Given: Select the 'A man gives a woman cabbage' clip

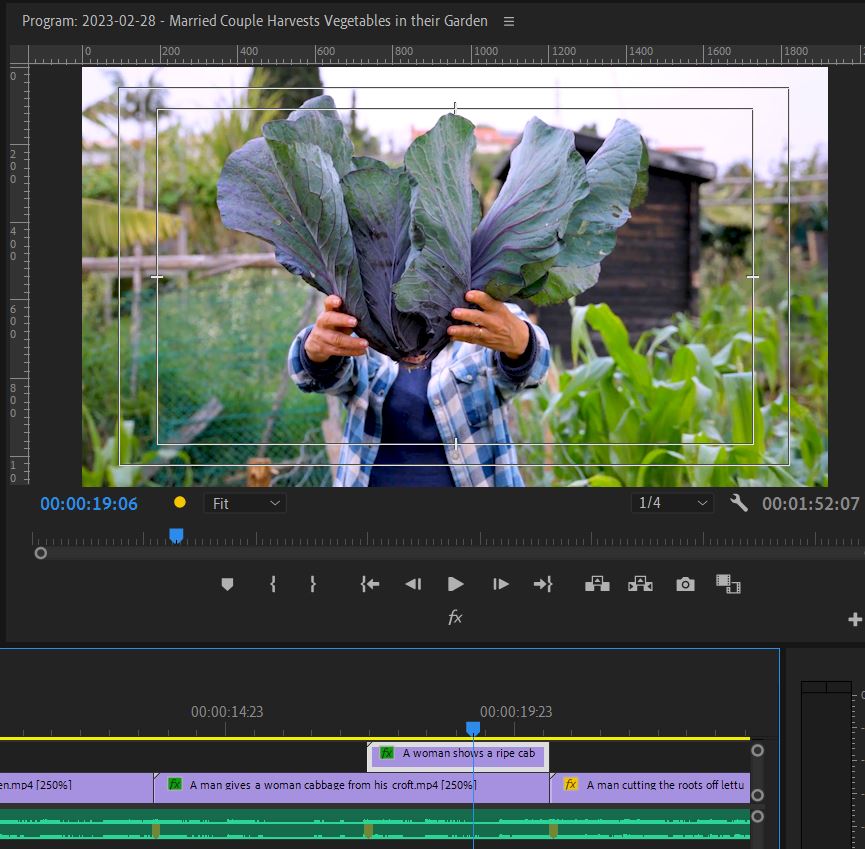Looking at the screenshot, I should pyautogui.click(x=351, y=787).
